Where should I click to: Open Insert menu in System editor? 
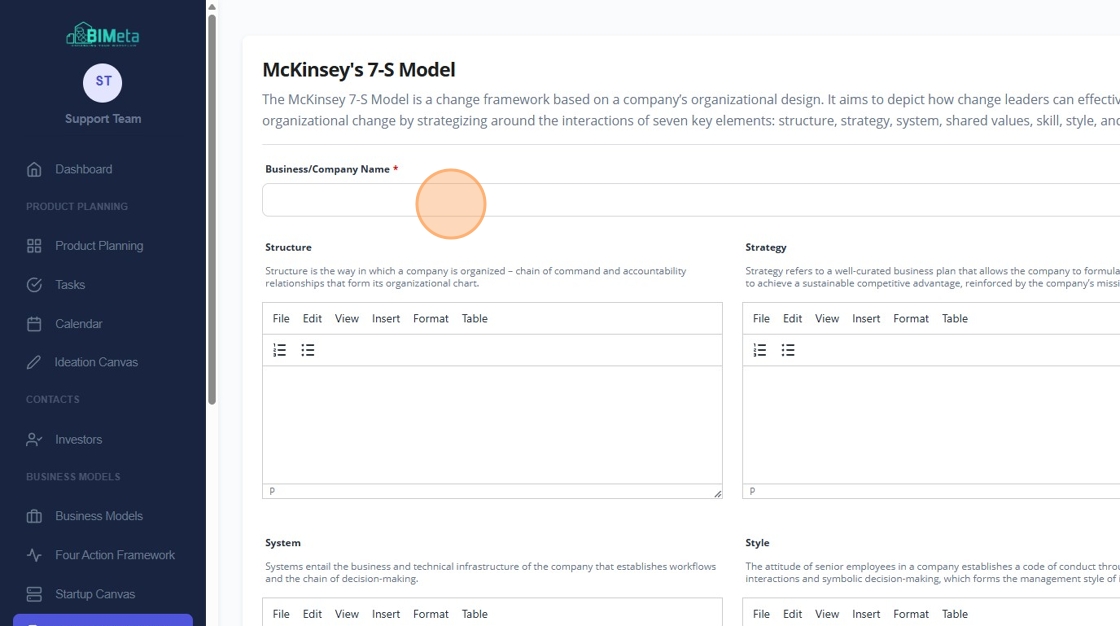[x=386, y=614]
